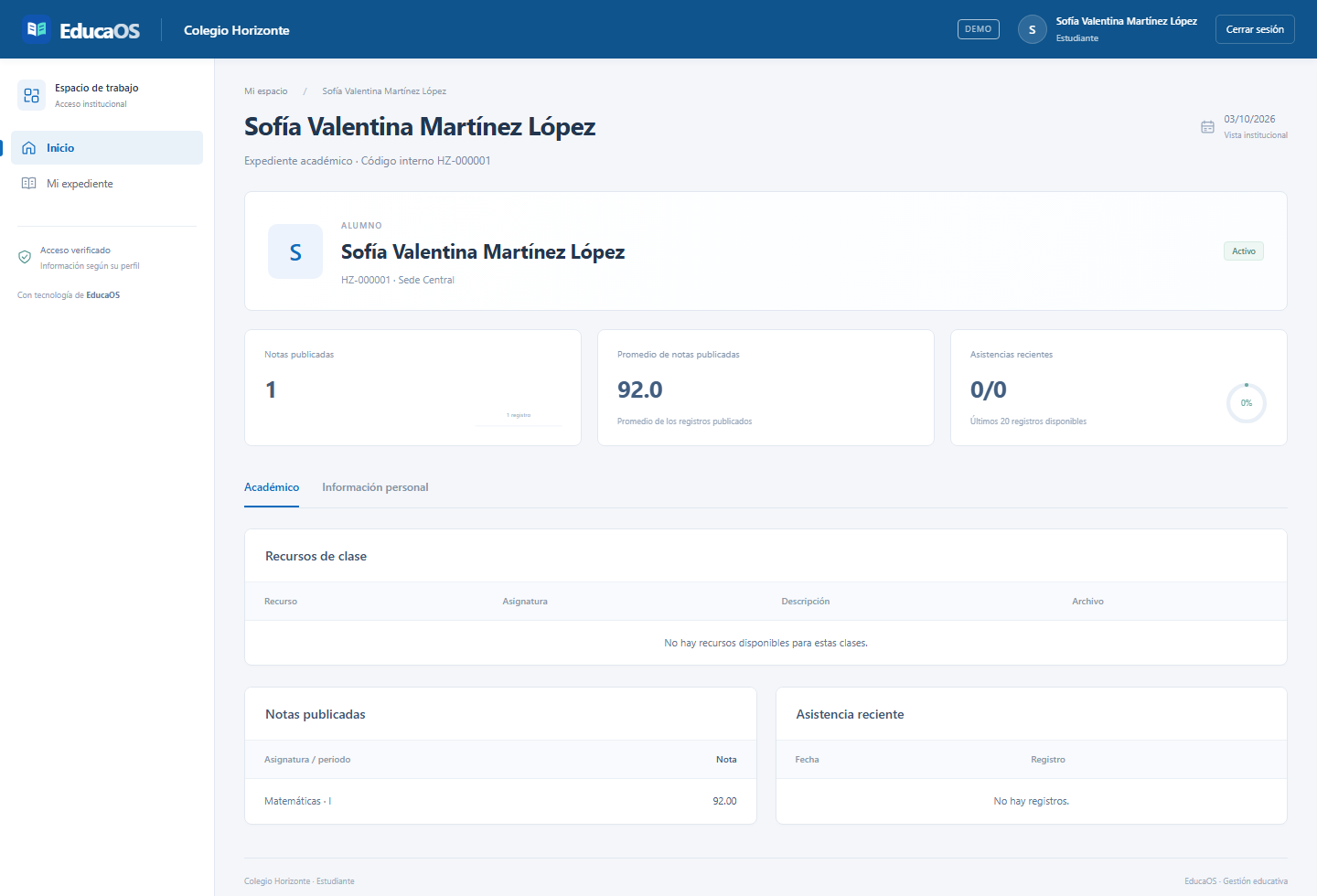Open Mi expediente in the sidebar
1317x896 pixels.
(x=107, y=184)
